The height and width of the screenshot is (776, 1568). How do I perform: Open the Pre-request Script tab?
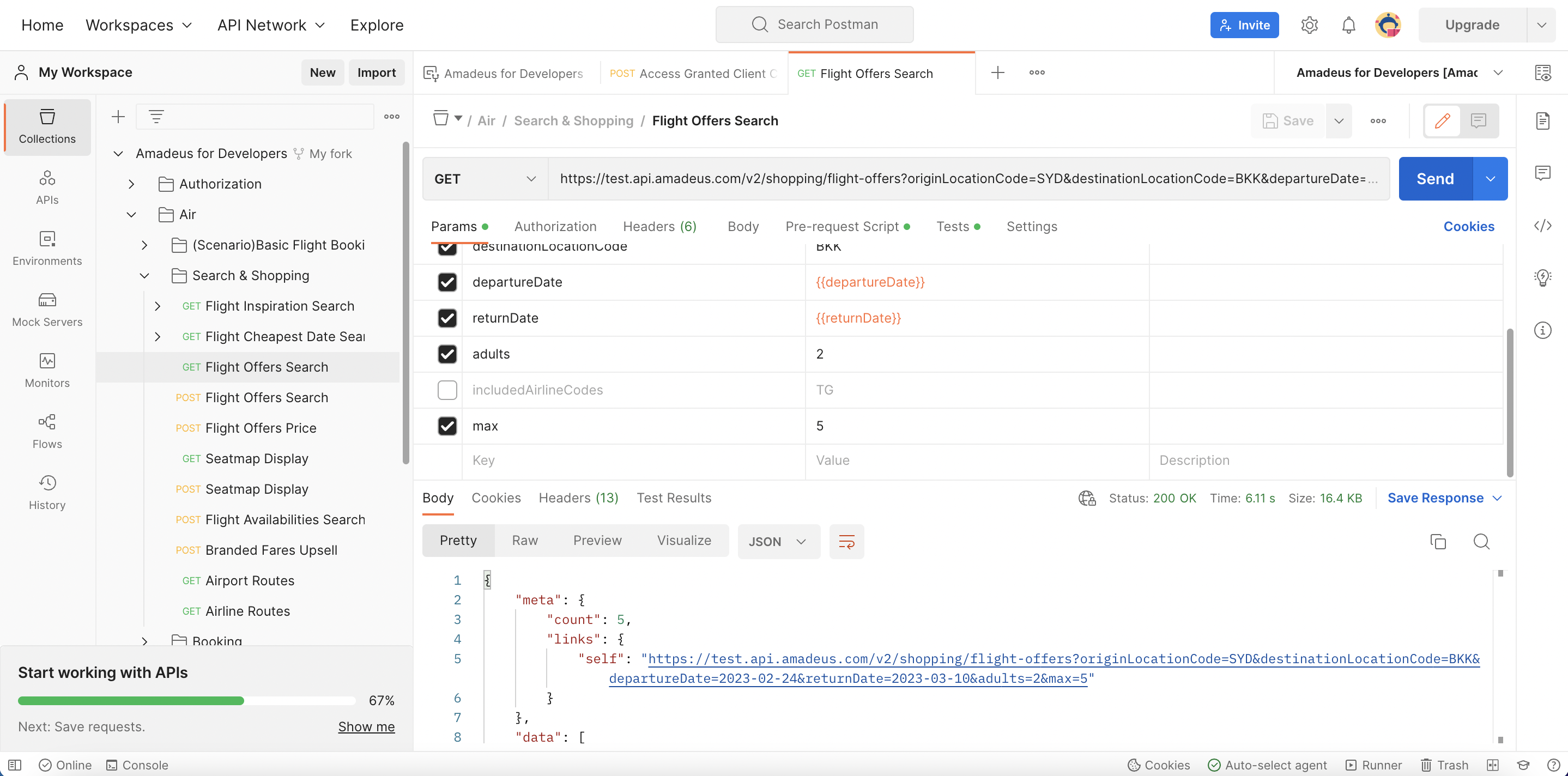tap(847, 226)
